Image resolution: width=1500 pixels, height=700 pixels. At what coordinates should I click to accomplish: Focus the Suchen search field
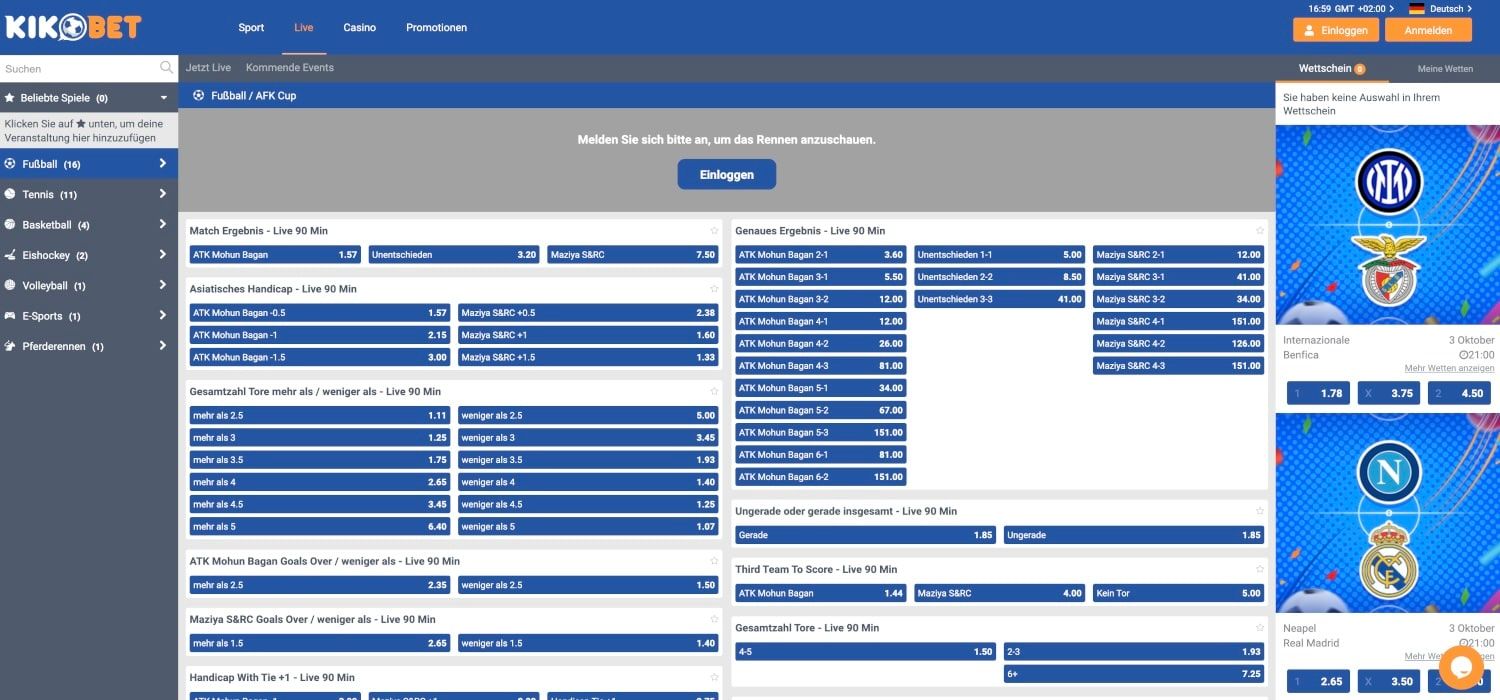[78, 69]
